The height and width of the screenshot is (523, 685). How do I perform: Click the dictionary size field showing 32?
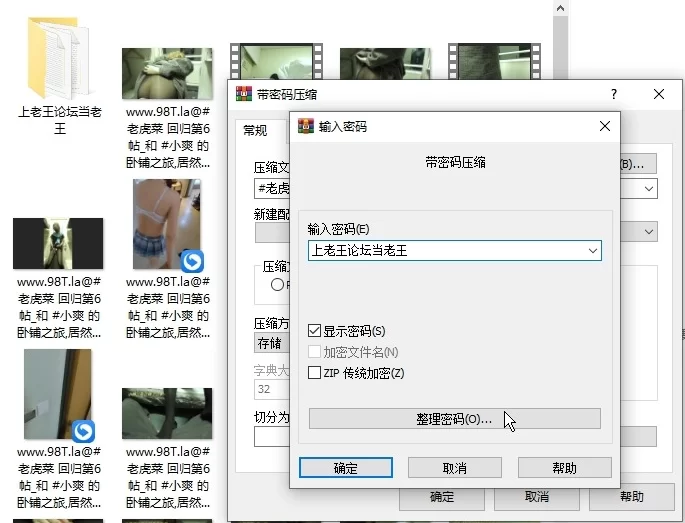point(272,389)
